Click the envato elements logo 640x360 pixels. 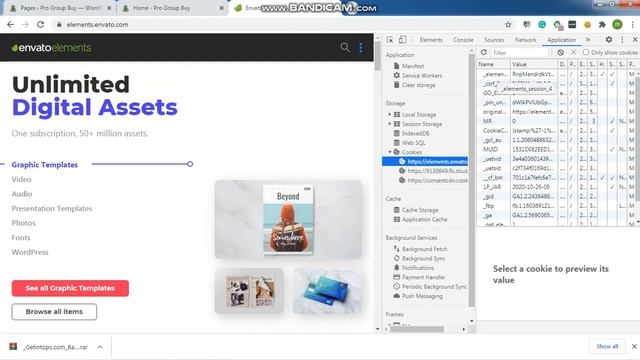click(x=51, y=48)
